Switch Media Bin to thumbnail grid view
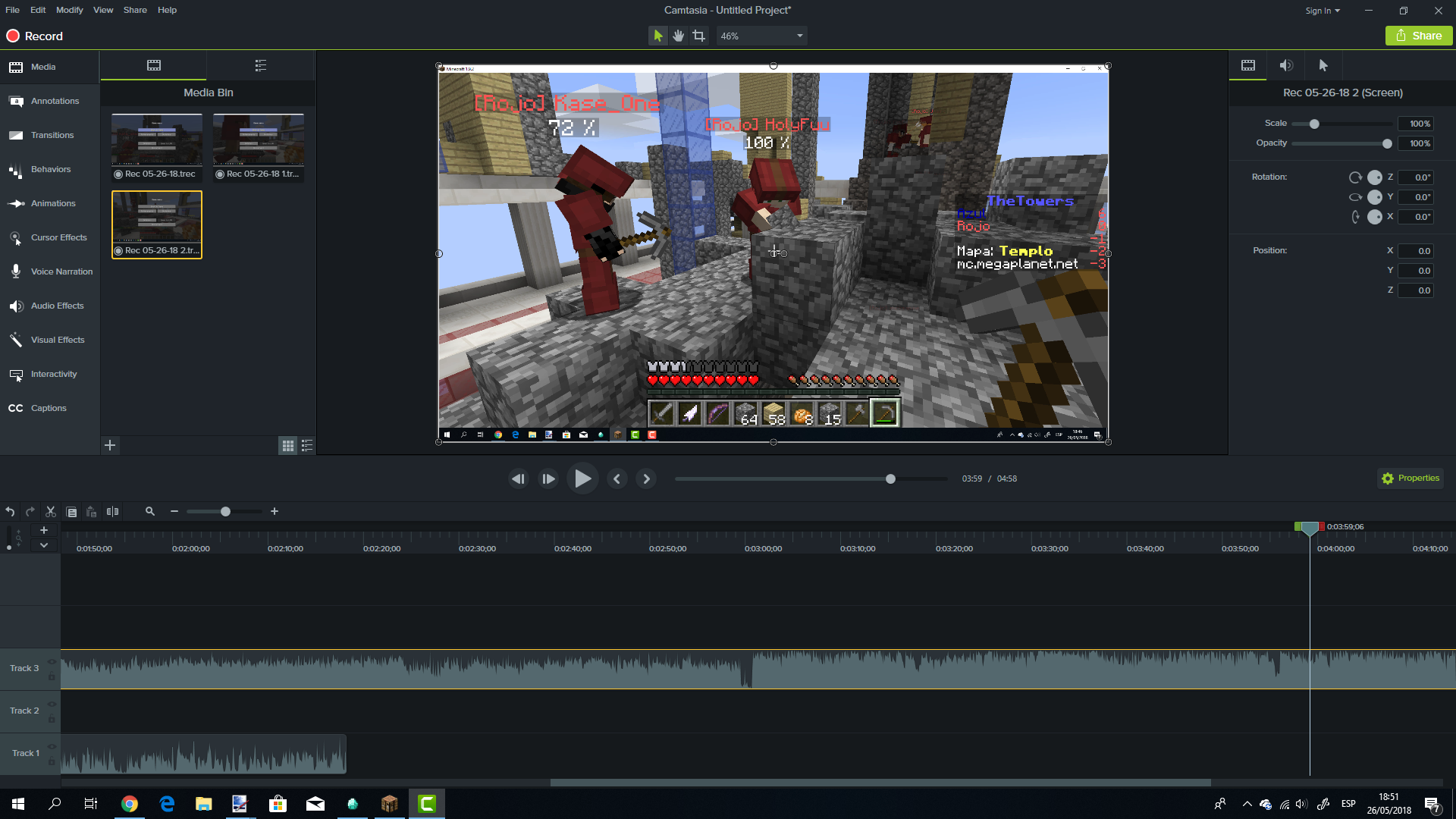Image resolution: width=1456 pixels, height=819 pixels. coord(288,446)
